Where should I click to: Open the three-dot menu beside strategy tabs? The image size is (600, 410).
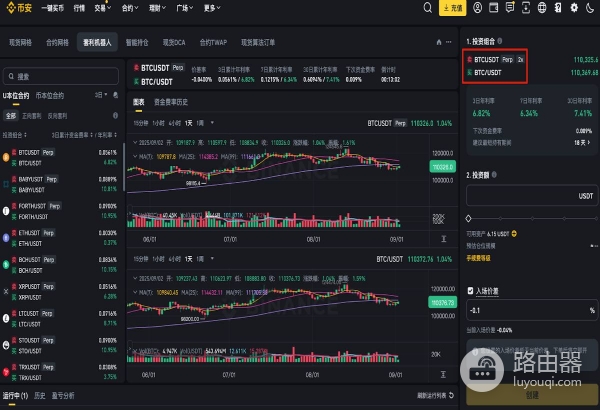(448, 42)
